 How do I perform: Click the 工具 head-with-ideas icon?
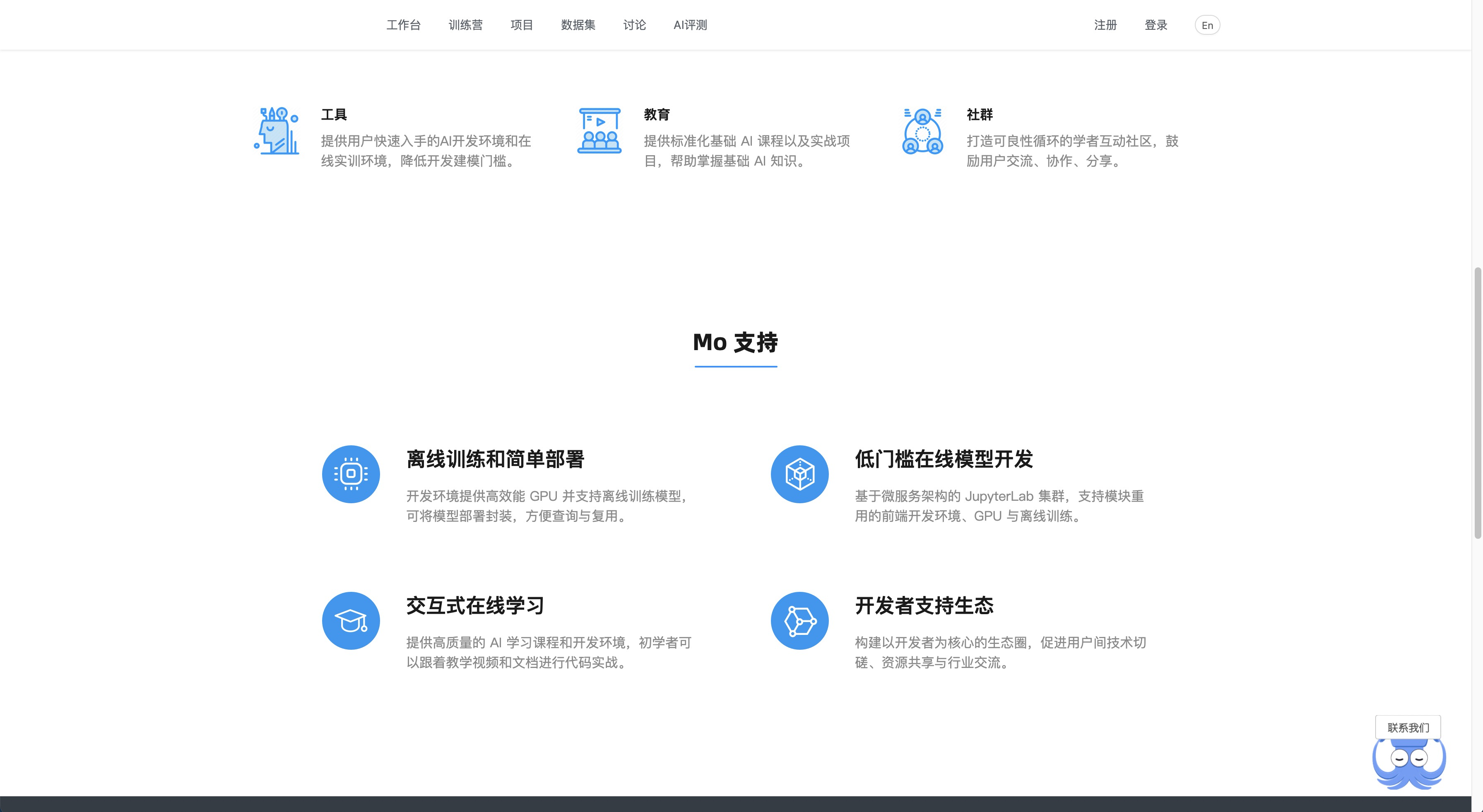(277, 131)
